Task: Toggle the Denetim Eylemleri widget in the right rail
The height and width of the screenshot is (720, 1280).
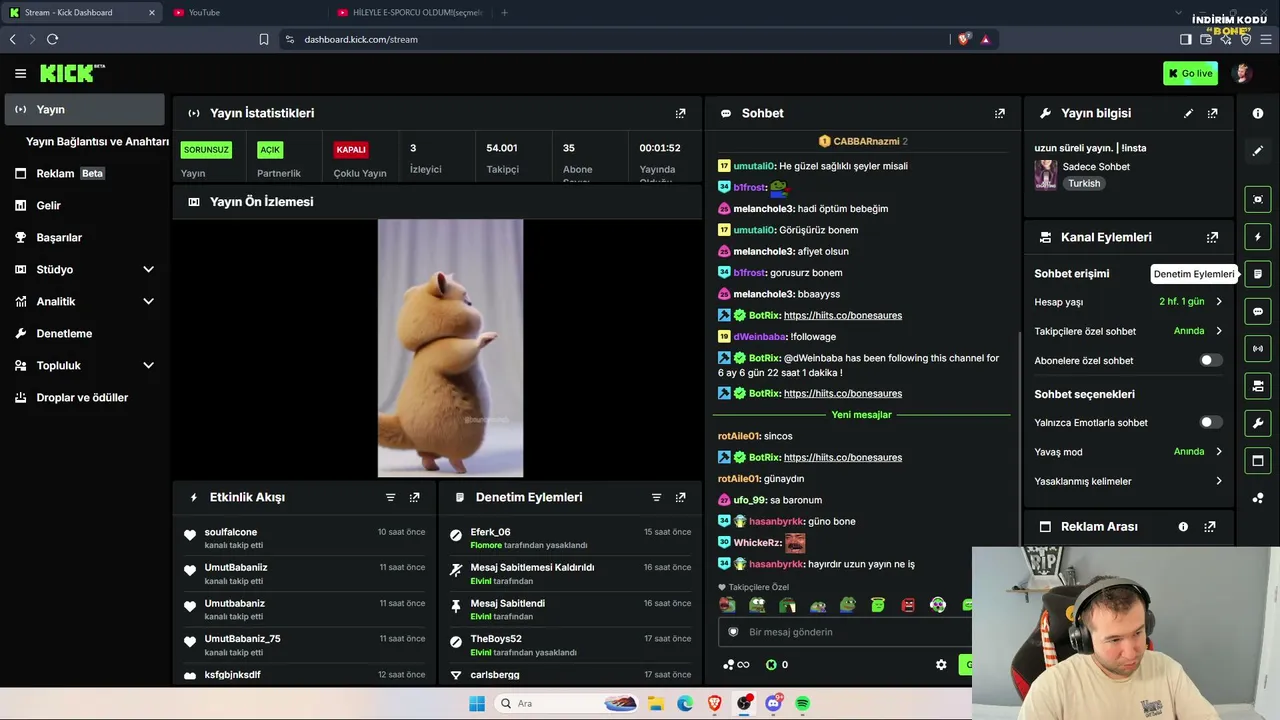Action: click(1258, 274)
